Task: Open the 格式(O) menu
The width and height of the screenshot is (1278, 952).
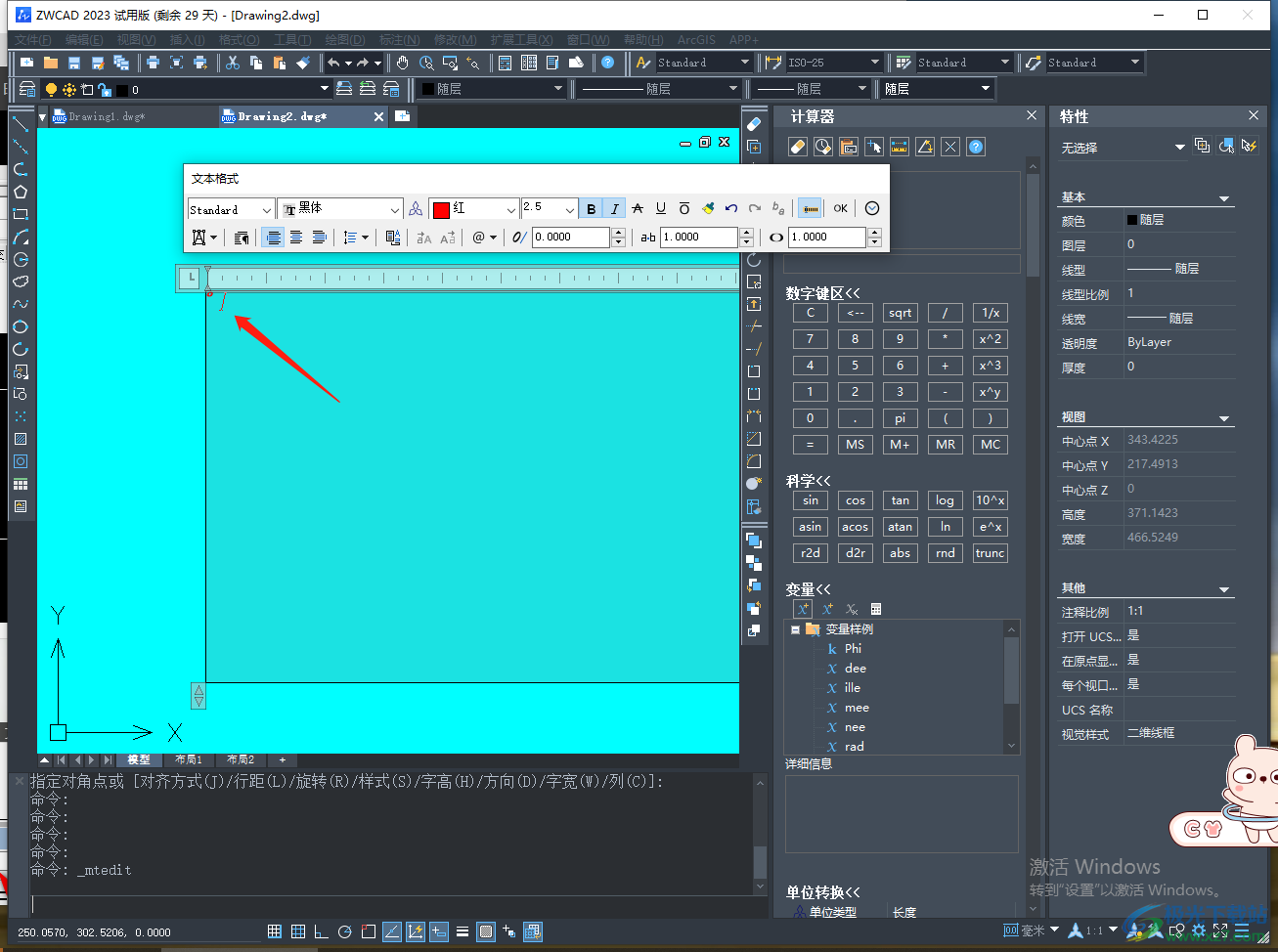Action: 239,40
